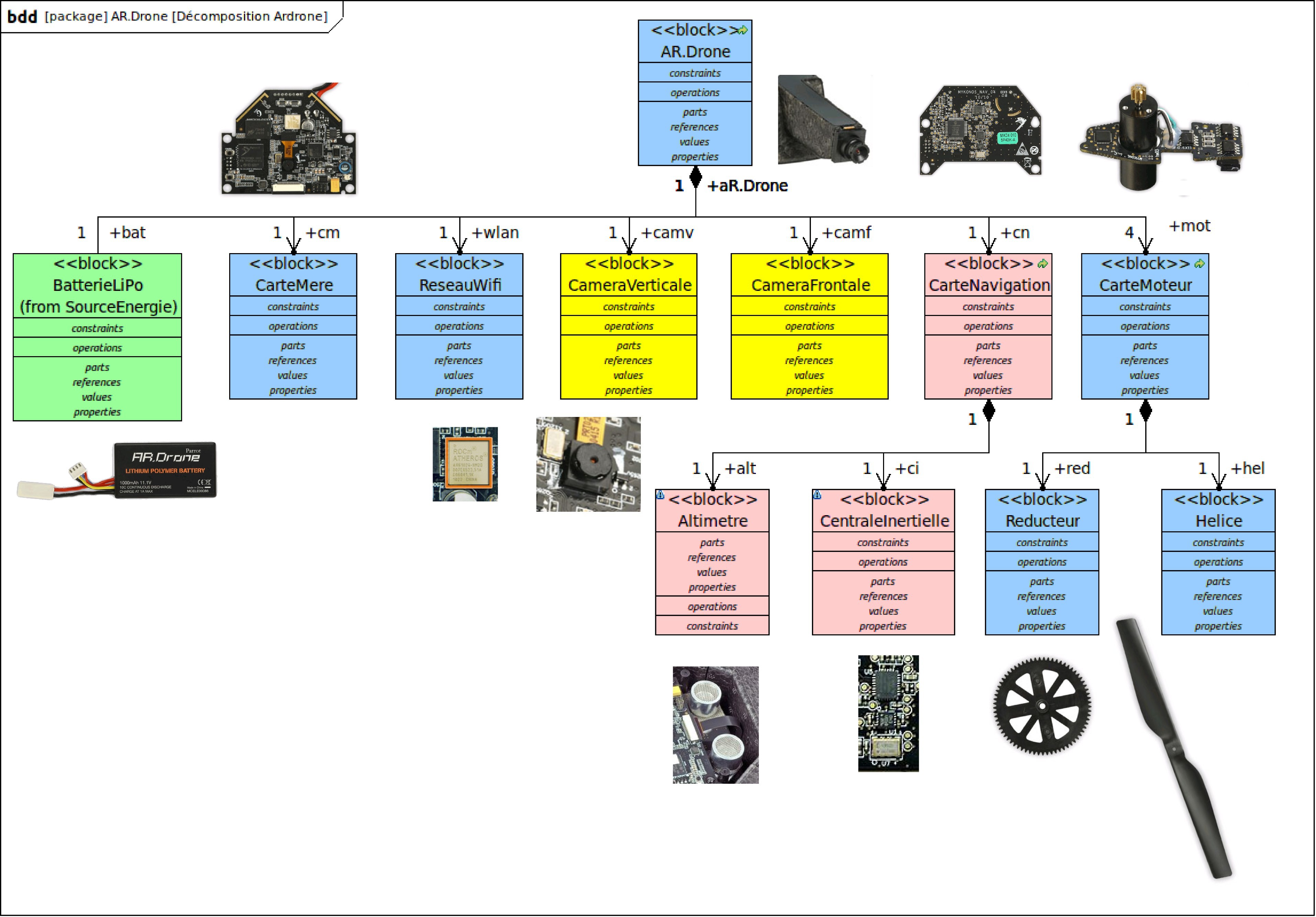Screen dimensions: 1316x917
Task: Select the CameraVerticale block name
Action: point(629,285)
